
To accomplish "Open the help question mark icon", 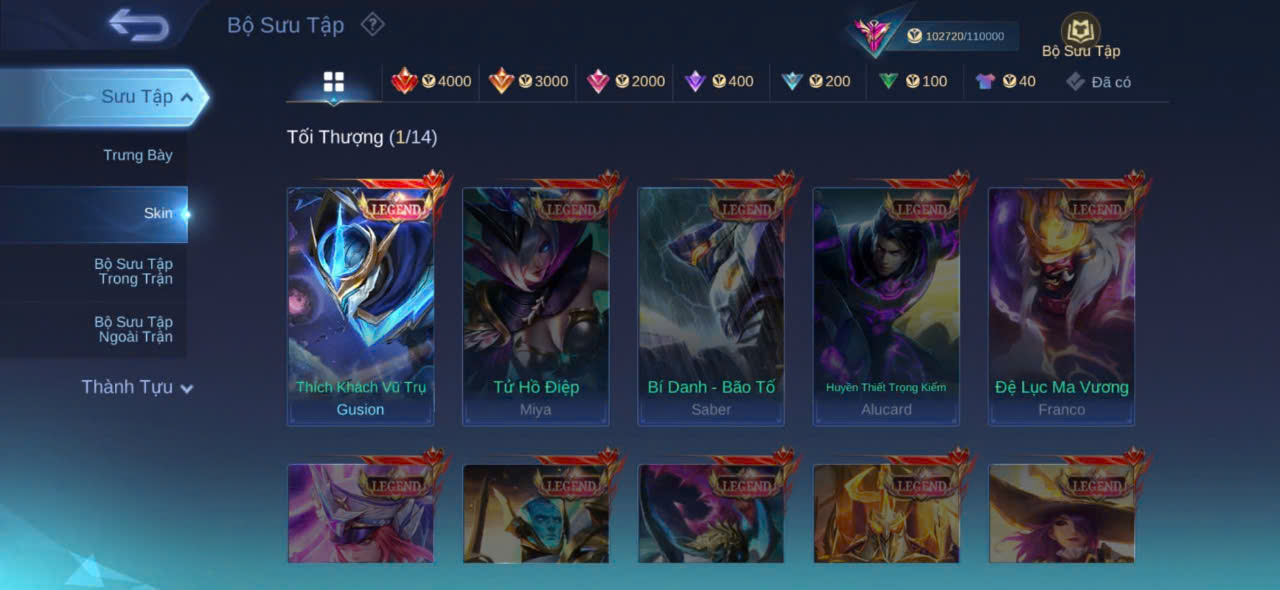I will point(372,24).
